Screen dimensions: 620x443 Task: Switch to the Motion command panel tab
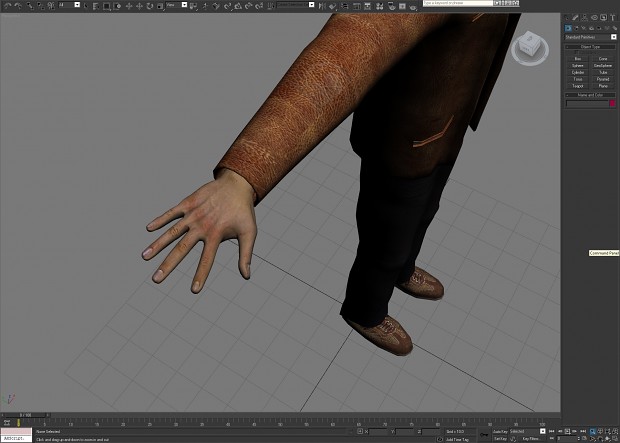point(595,17)
